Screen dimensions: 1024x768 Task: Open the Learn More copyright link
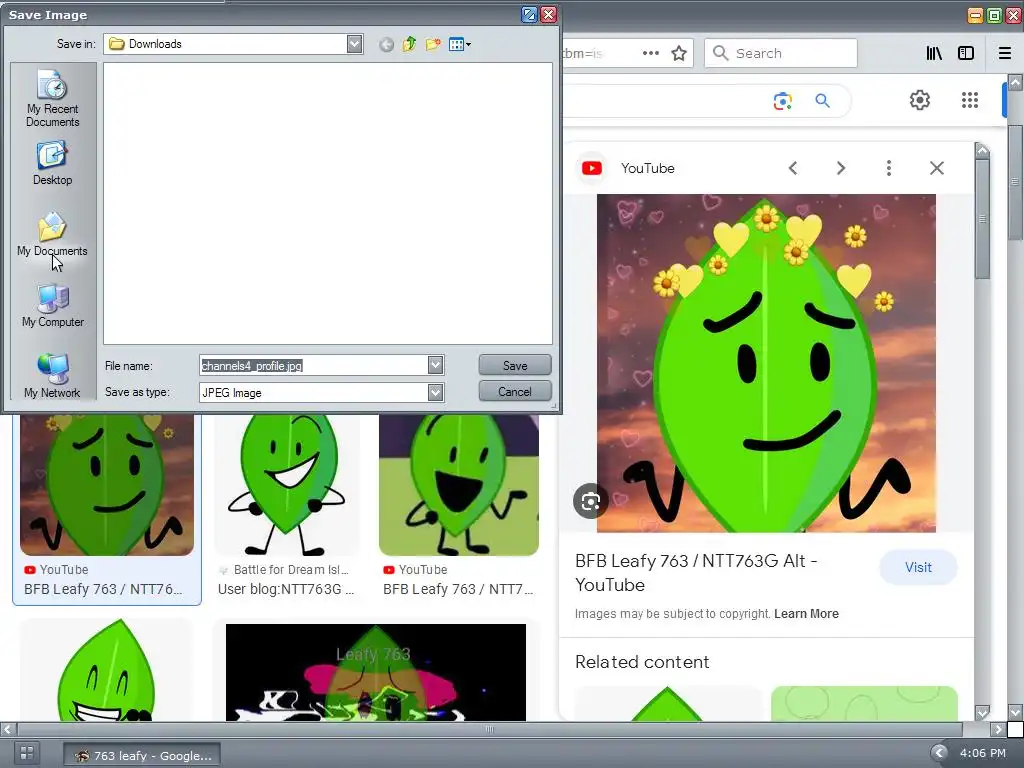click(806, 614)
